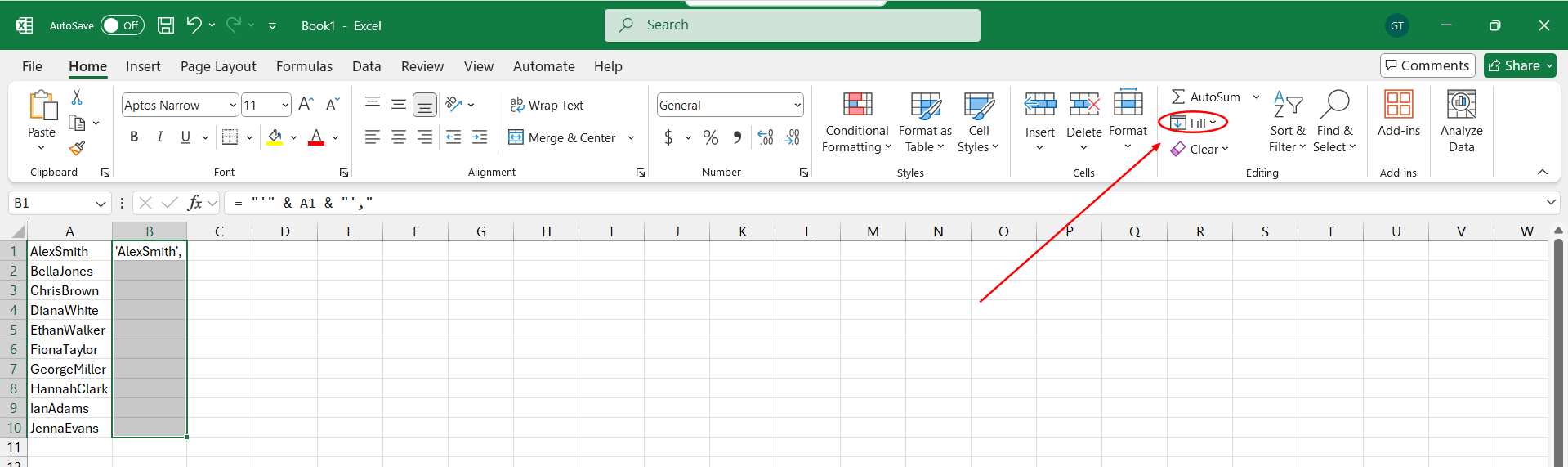The width and height of the screenshot is (1568, 467).
Task: Click the Accounting dollar format icon
Action: (668, 137)
